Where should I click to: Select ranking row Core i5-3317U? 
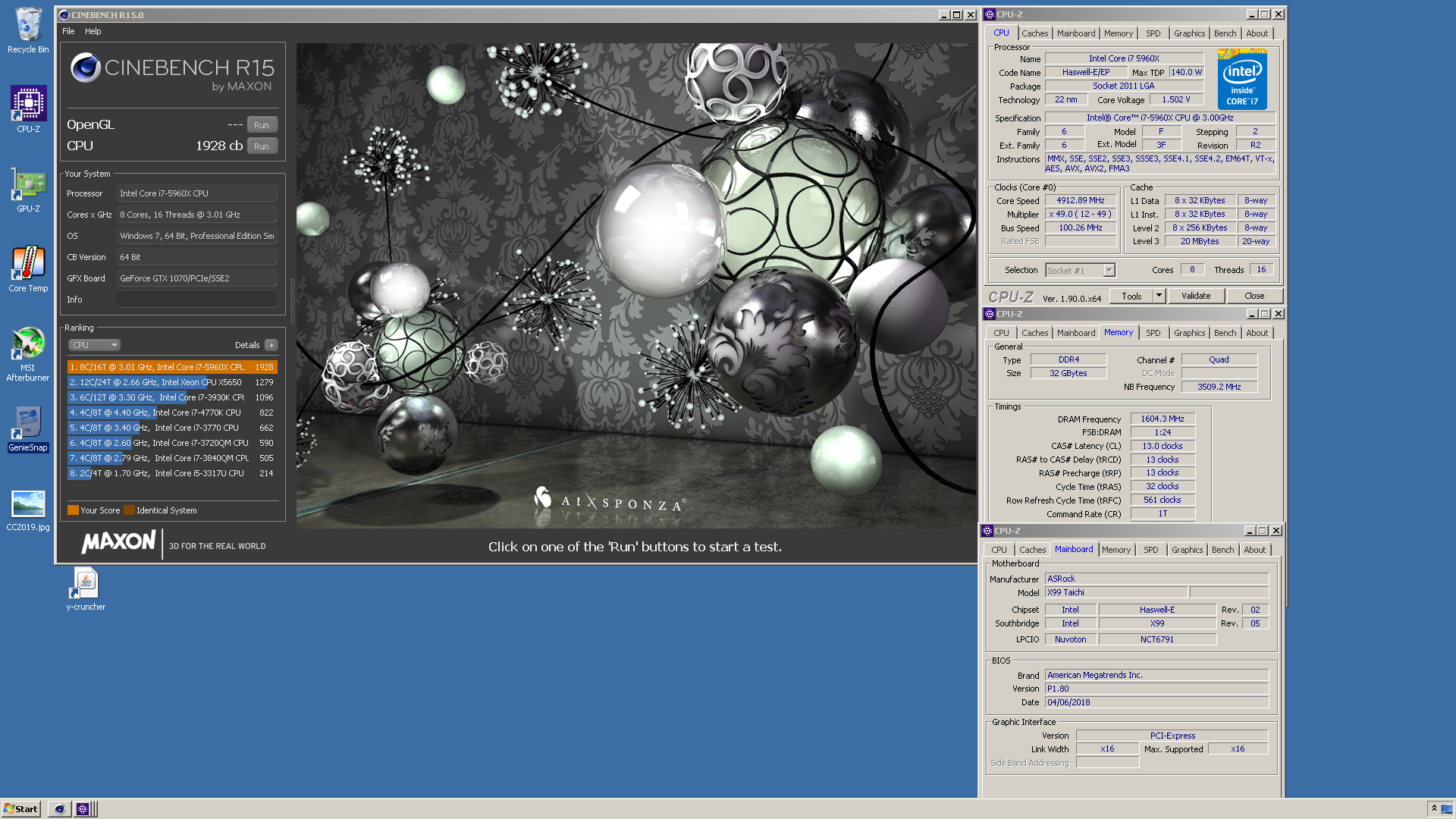(x=172, y=473)
